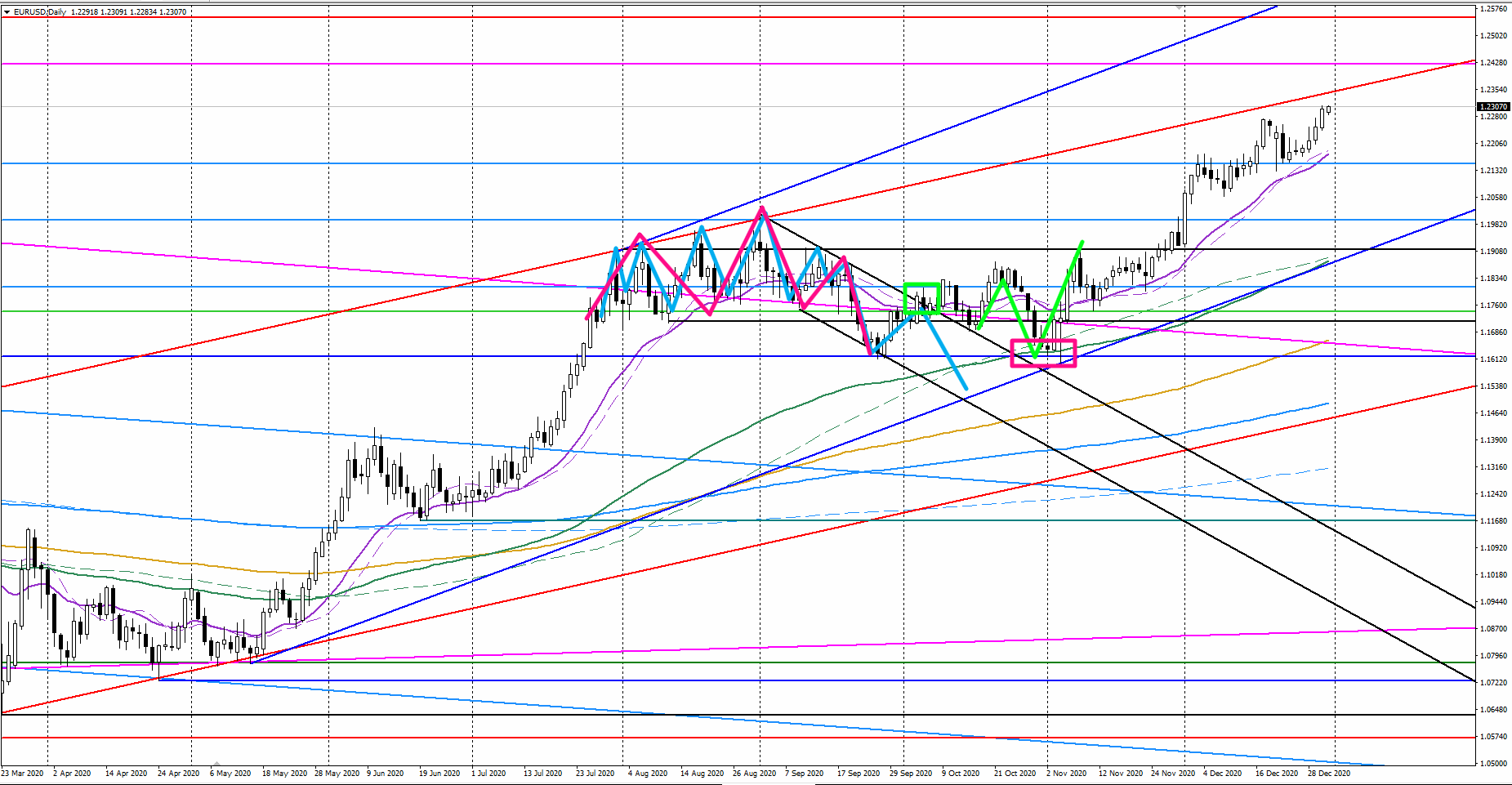
Task: Click price scale label 1.12420
Action: (x=1493, y=494)
